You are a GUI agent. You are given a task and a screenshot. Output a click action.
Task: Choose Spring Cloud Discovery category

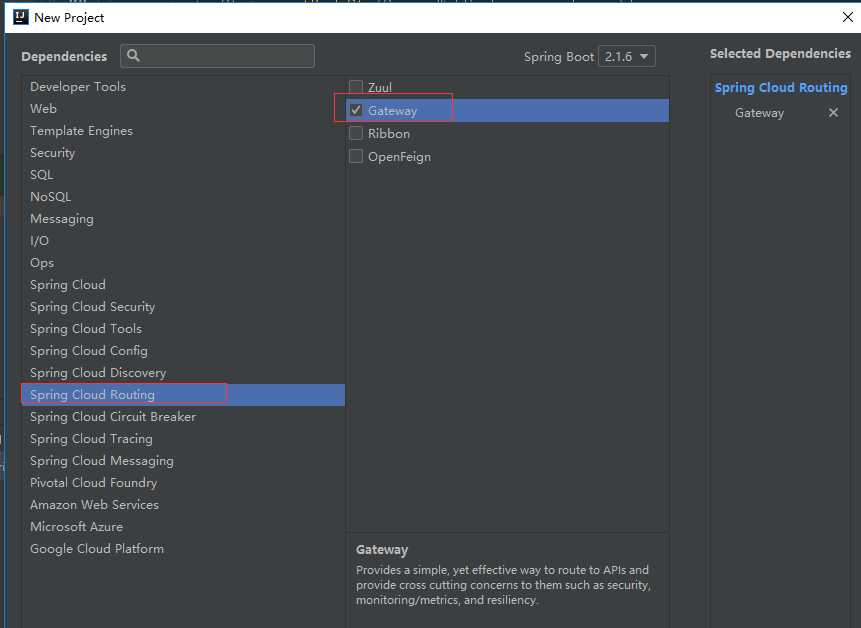(183, 372)
